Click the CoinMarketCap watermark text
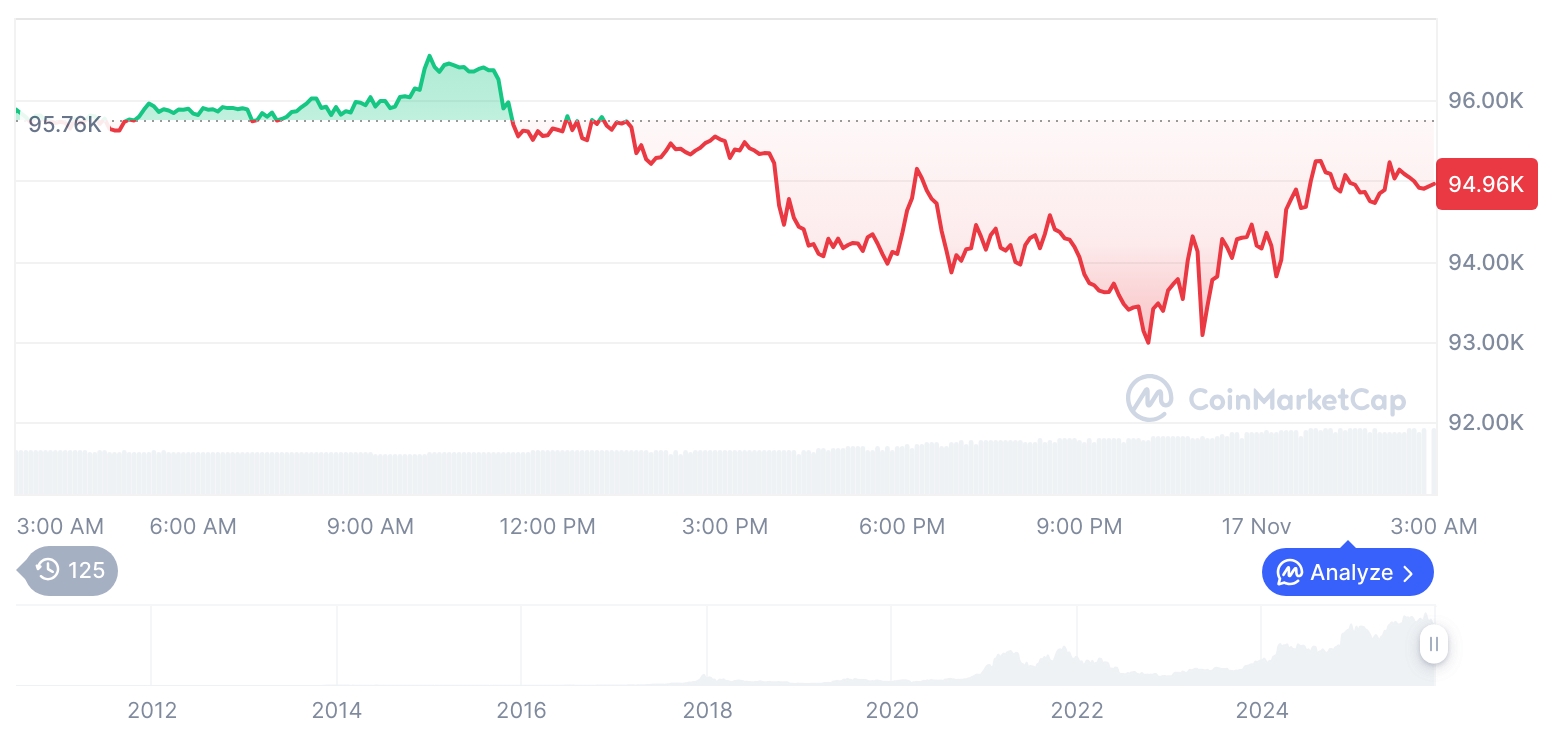The height and width of the screenshot is (732, 1566). tap(1296, 400)
